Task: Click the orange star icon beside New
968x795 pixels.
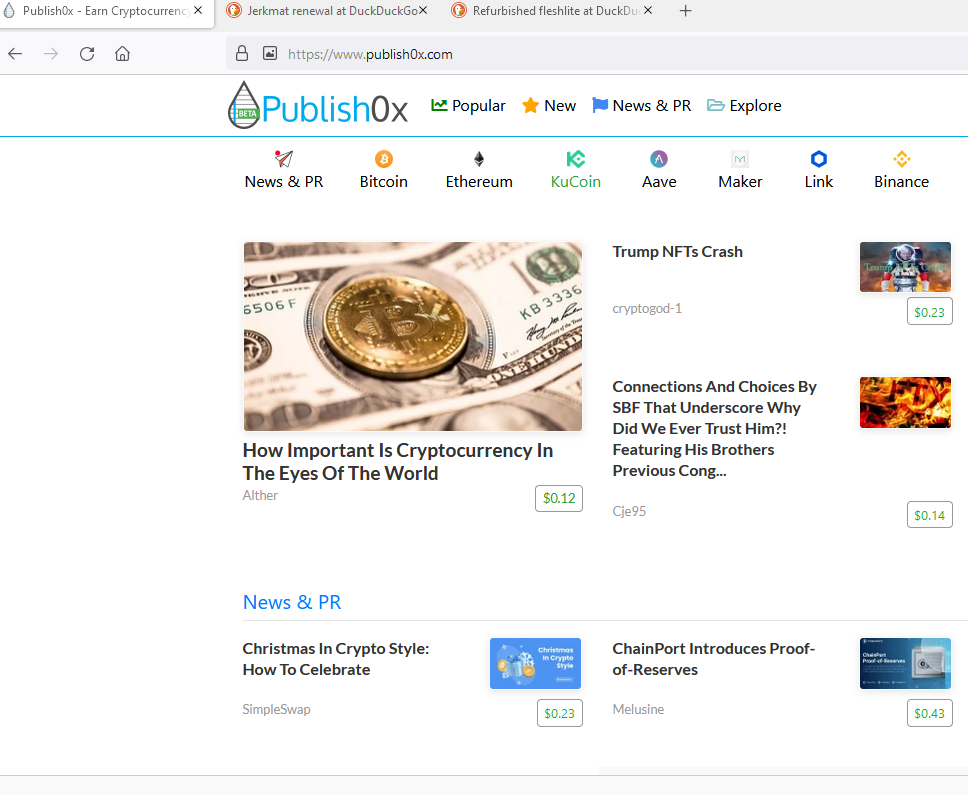Action: click(x=530, y=106)
